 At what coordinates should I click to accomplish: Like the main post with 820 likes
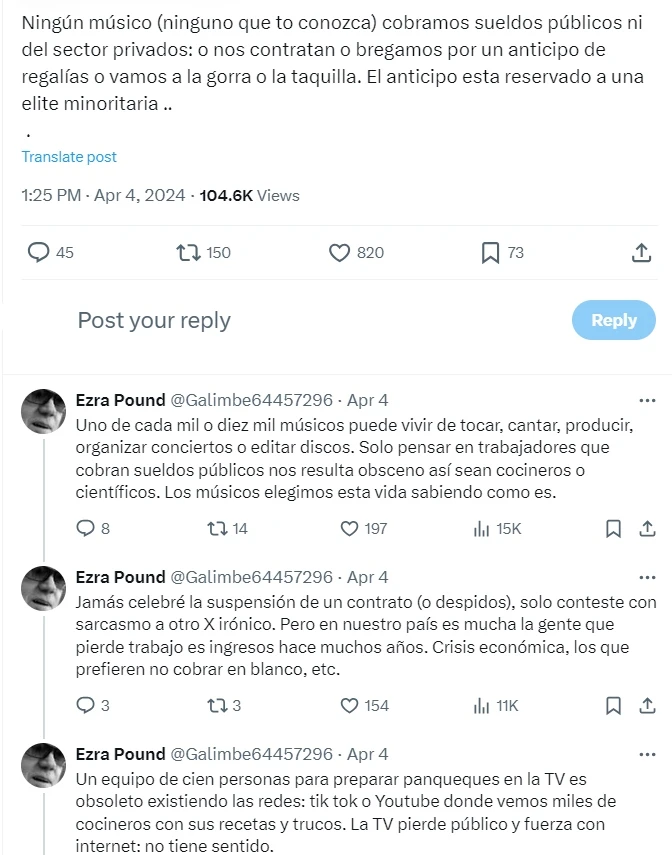(340, 253)
